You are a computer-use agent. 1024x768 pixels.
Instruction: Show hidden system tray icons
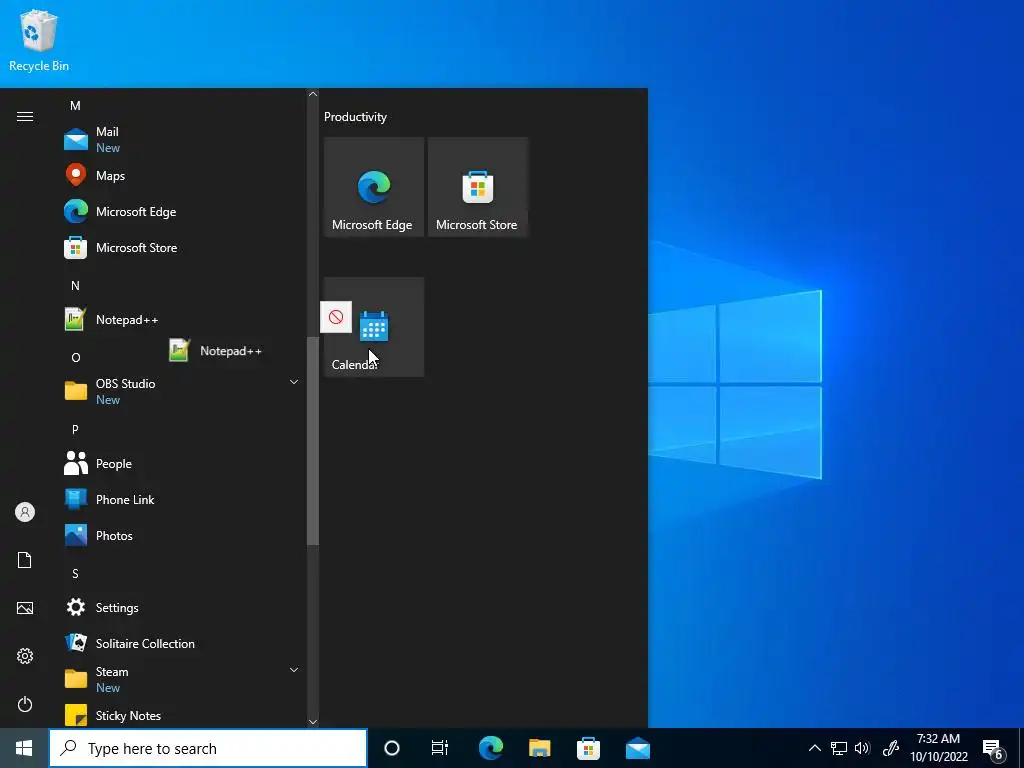point(815,748)
